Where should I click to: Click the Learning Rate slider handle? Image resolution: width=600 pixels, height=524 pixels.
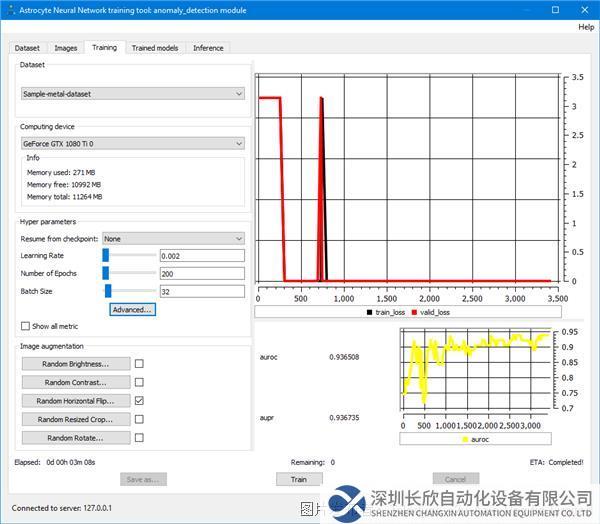(x=105, y=256)
